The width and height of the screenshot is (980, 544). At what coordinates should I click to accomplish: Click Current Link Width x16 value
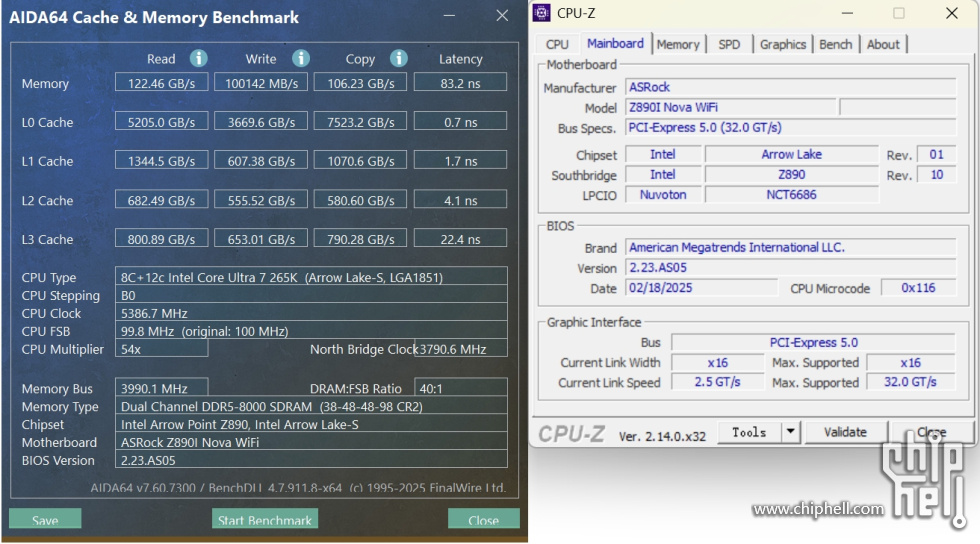point(718,362)
